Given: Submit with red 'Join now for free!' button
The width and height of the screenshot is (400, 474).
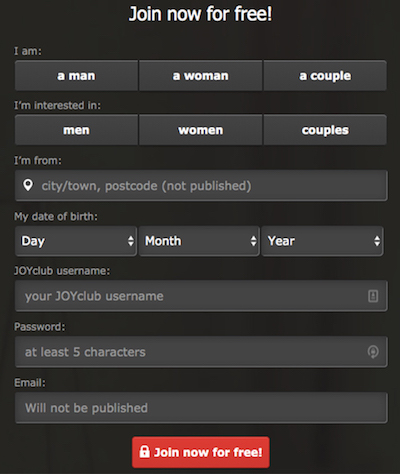Looking at the screenshot, I should coord(201,452).
